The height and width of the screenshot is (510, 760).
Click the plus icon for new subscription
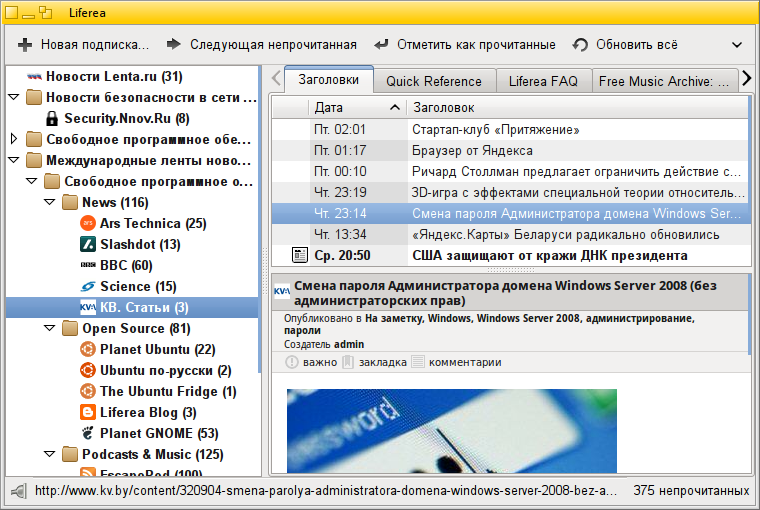(x=25, y=45)
